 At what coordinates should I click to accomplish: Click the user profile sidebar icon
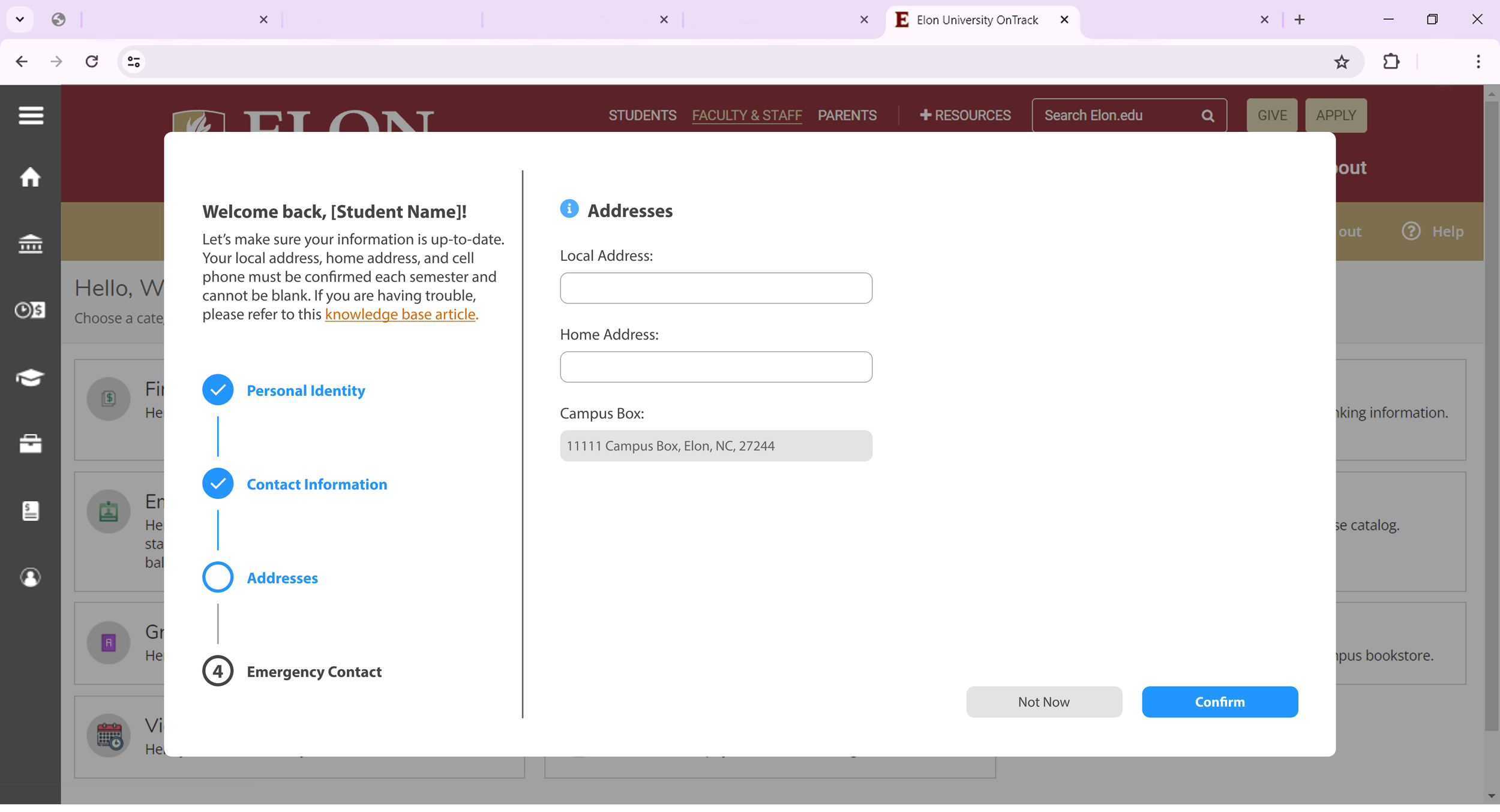click(x=30, y=578)
